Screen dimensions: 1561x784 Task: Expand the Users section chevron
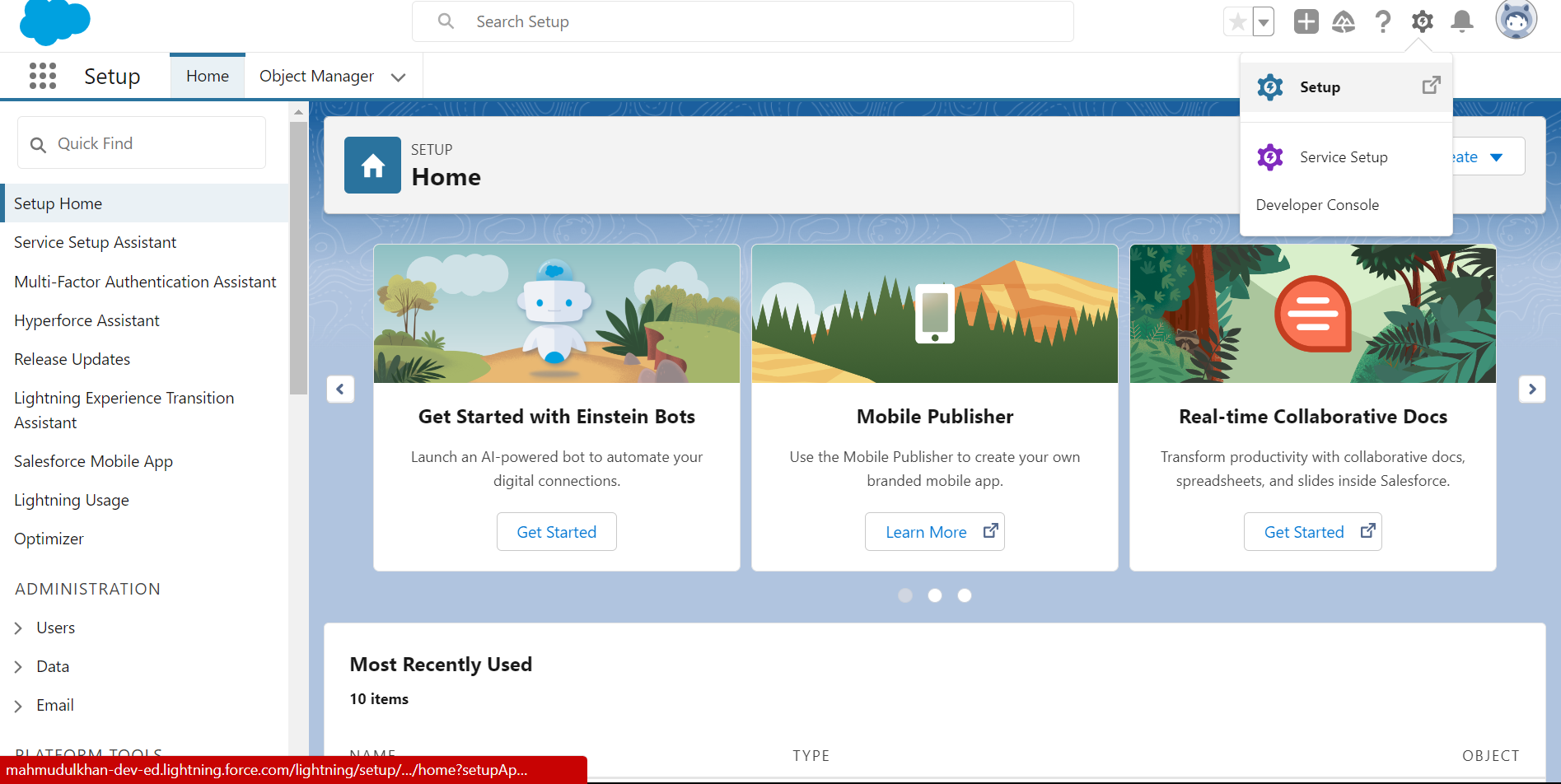tap(18, 628)
